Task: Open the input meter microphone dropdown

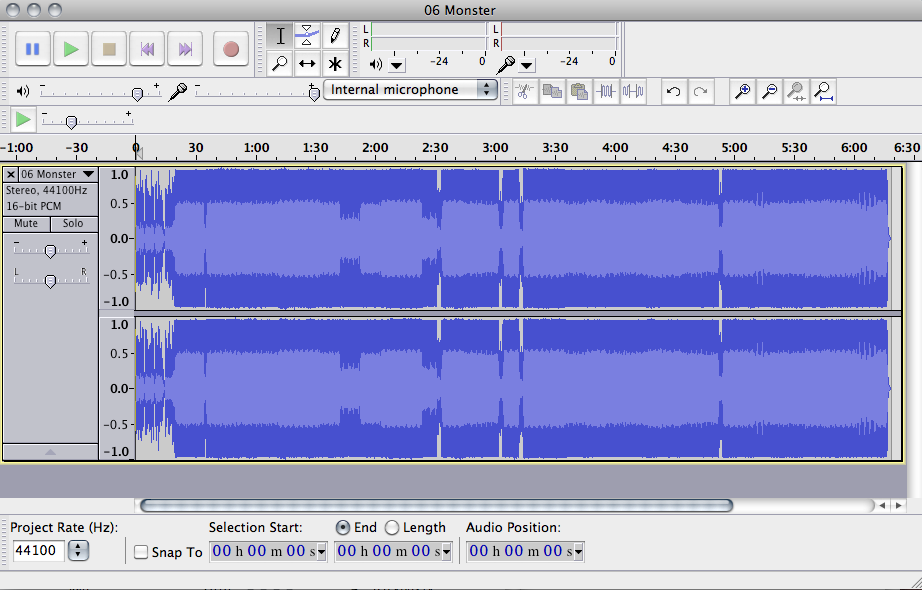Action: point(527,65)
